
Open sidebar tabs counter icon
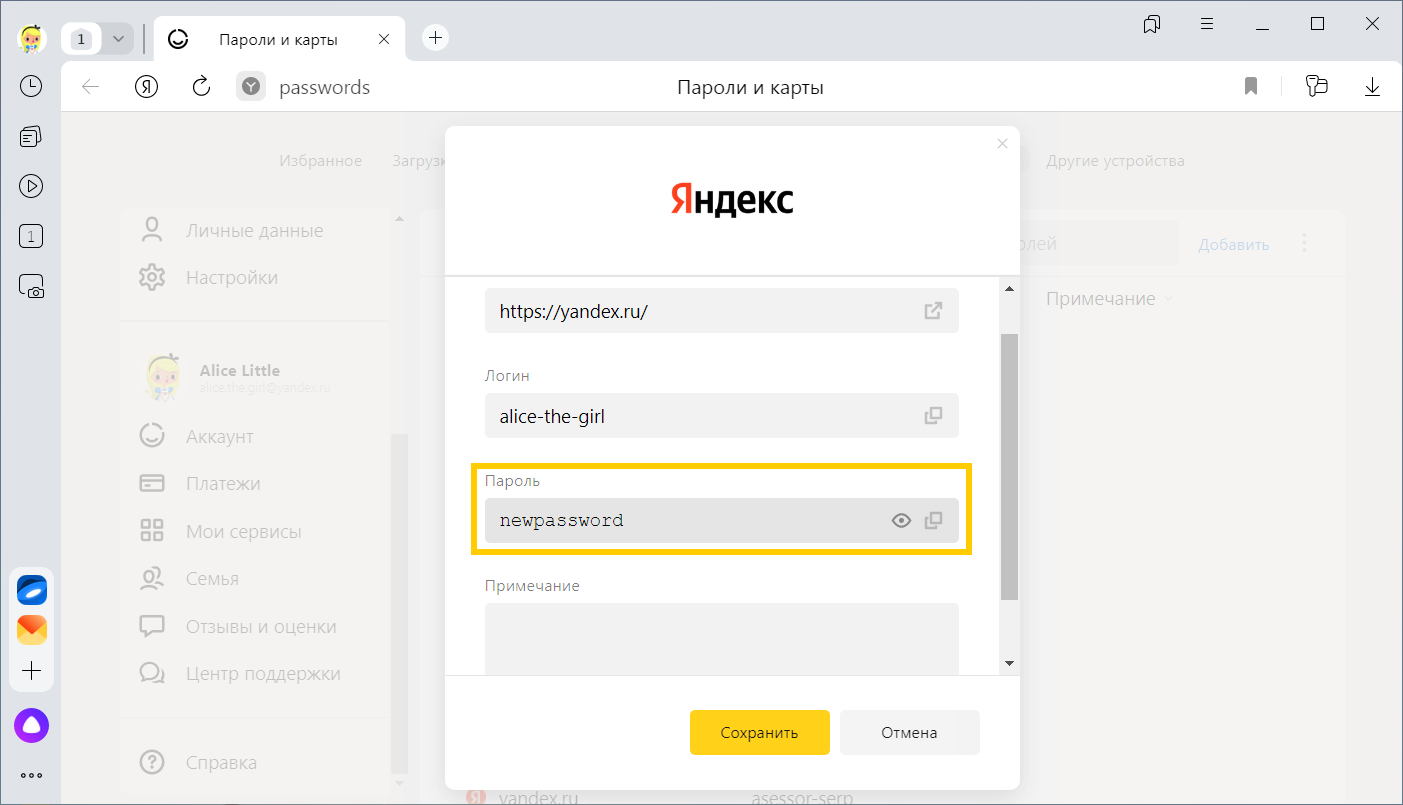[x=31, y=237]
